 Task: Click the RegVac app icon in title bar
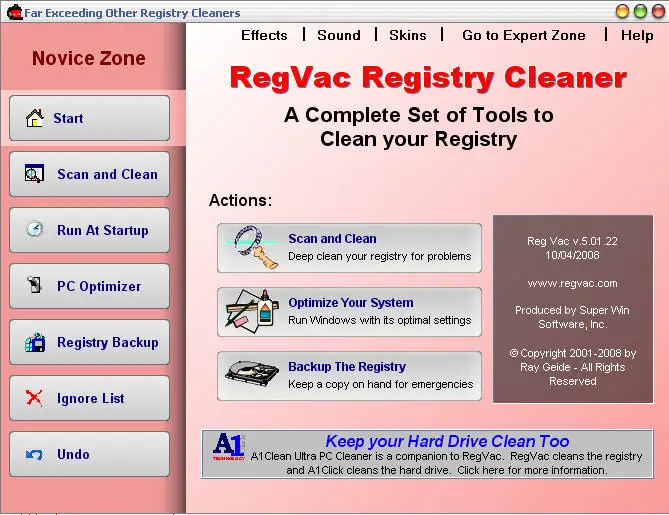[x=15, y=12]
